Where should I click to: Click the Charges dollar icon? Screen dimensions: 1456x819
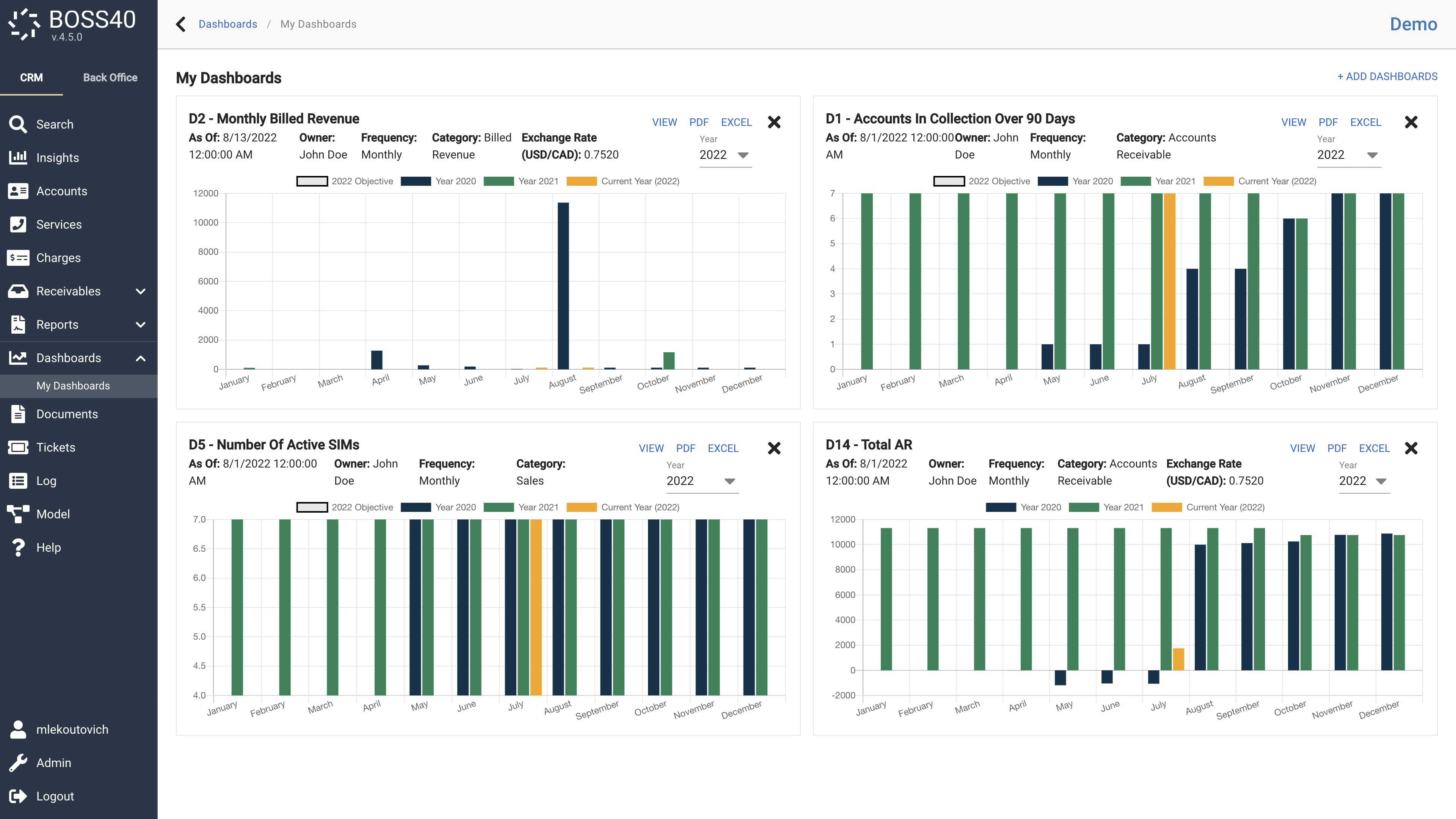click(18, 258)
